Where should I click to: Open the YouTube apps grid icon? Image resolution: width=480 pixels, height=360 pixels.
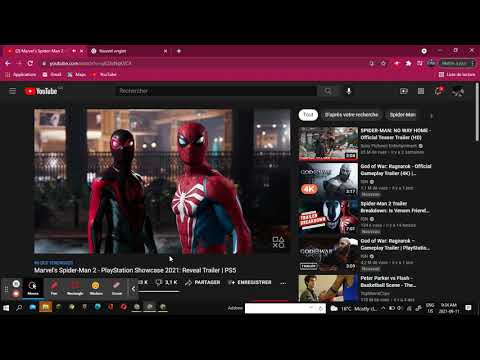421,91
